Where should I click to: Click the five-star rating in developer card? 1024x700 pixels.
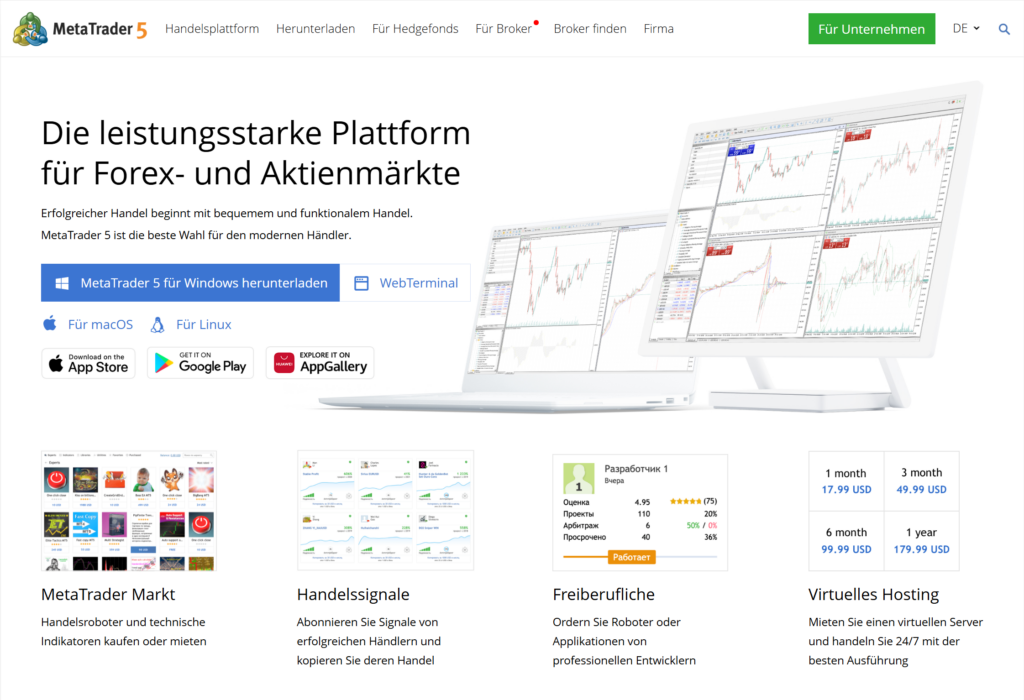(x=685, y=501)
